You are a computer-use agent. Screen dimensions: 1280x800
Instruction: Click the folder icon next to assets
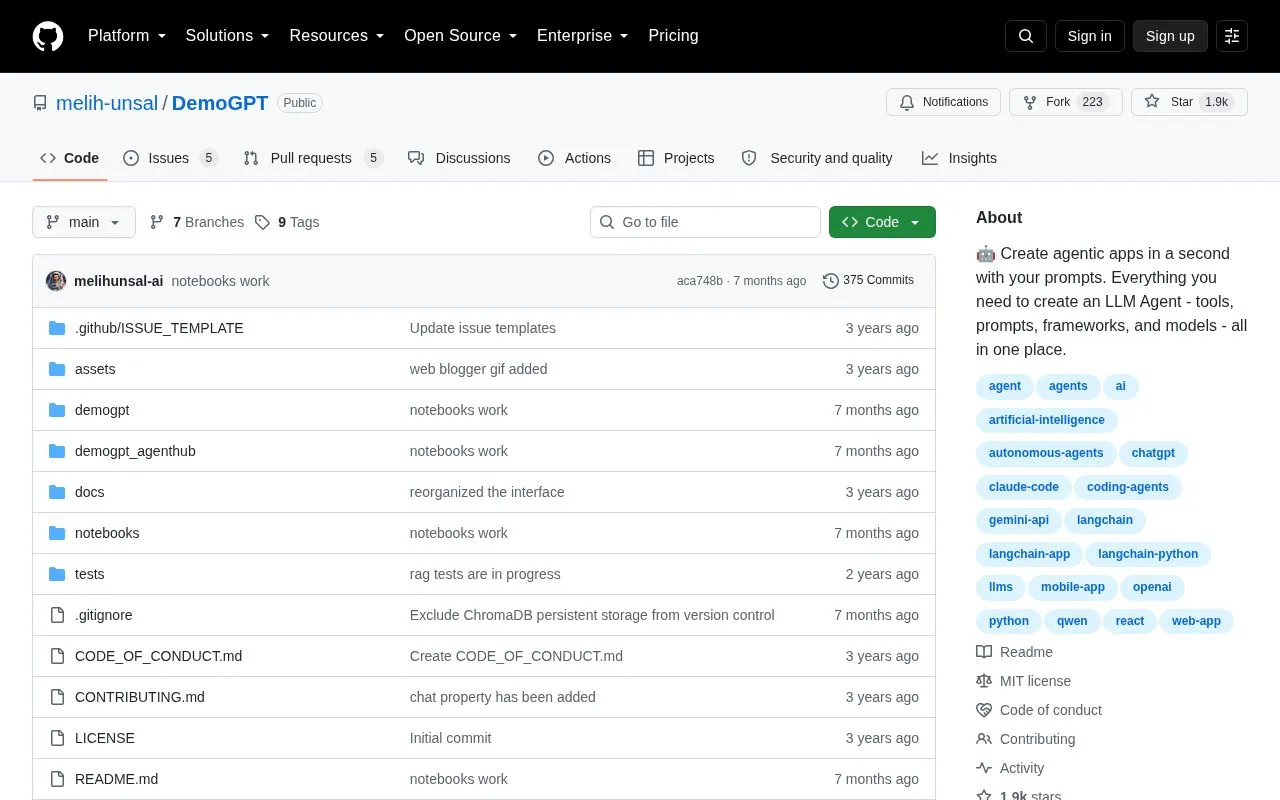[x=57, y=369]
